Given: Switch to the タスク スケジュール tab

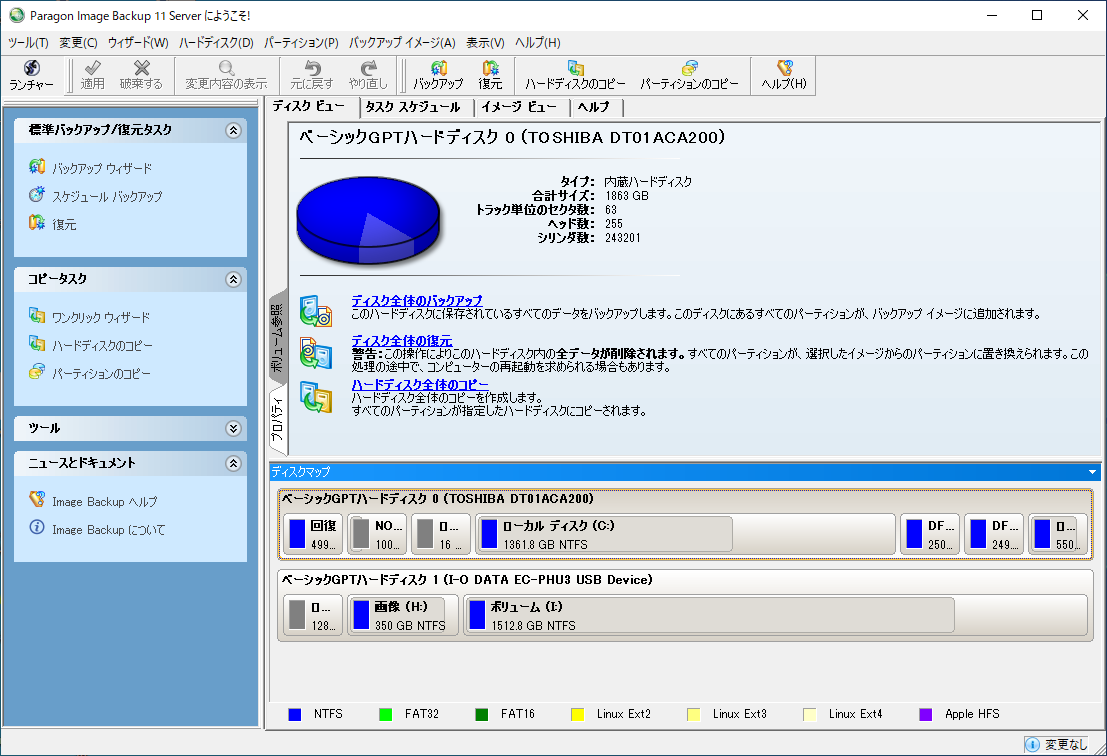Looking at the screenshot, I should (413, 107).
